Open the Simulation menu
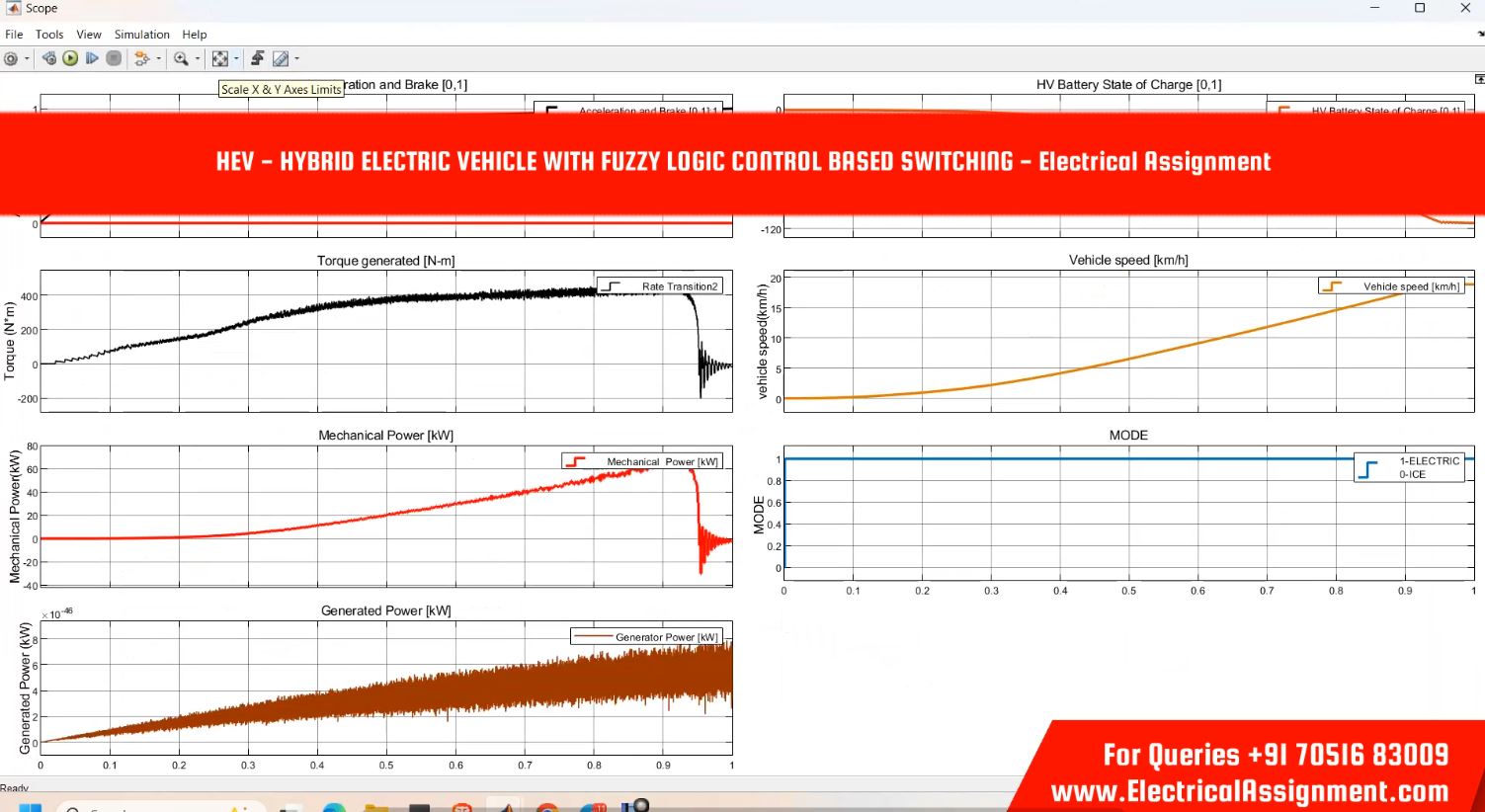This screenshot has width=1485, height=812. coord(141,35)
